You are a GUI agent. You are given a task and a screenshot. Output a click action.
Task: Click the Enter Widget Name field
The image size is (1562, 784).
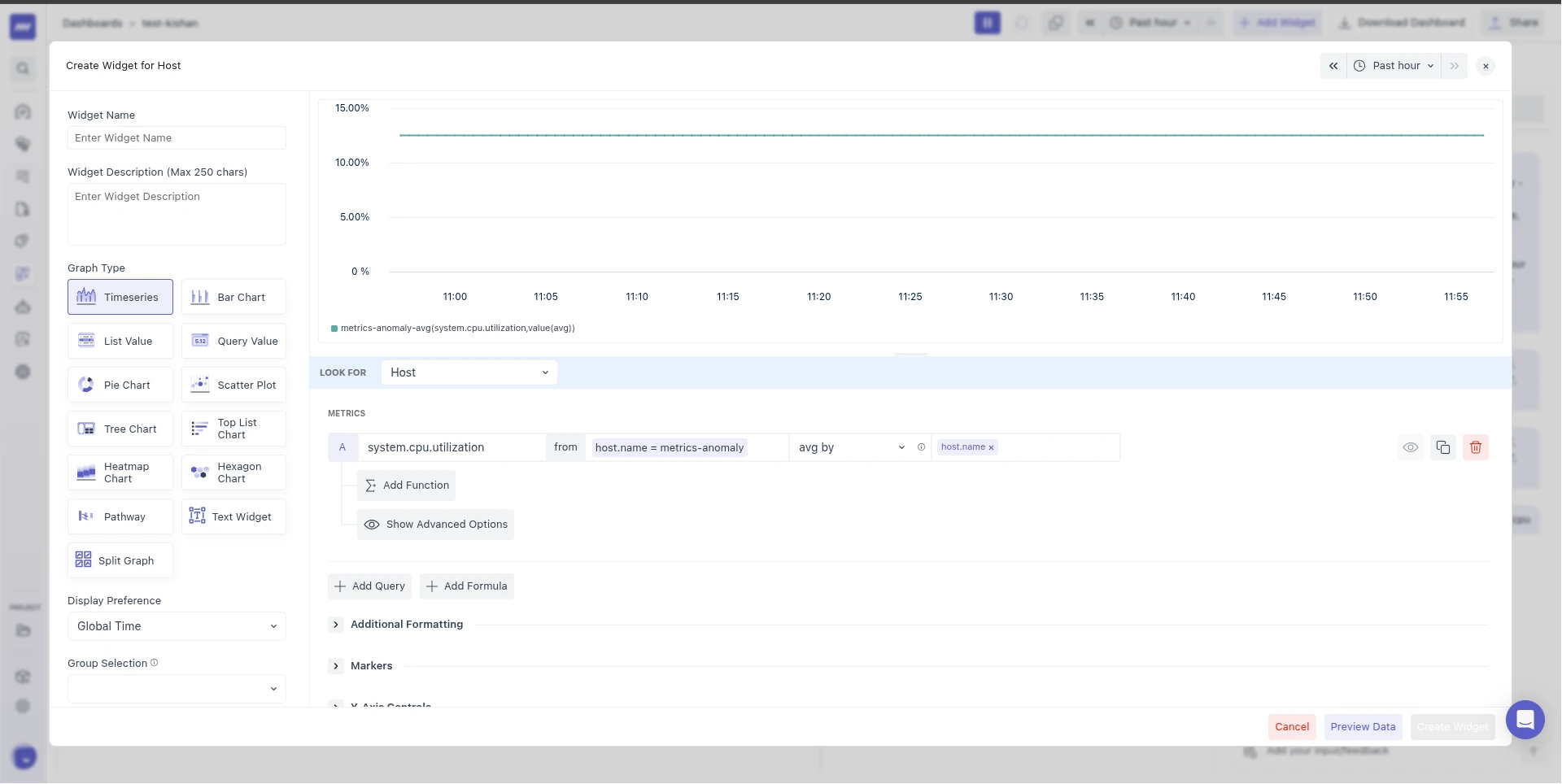click(x=177, y=138)
